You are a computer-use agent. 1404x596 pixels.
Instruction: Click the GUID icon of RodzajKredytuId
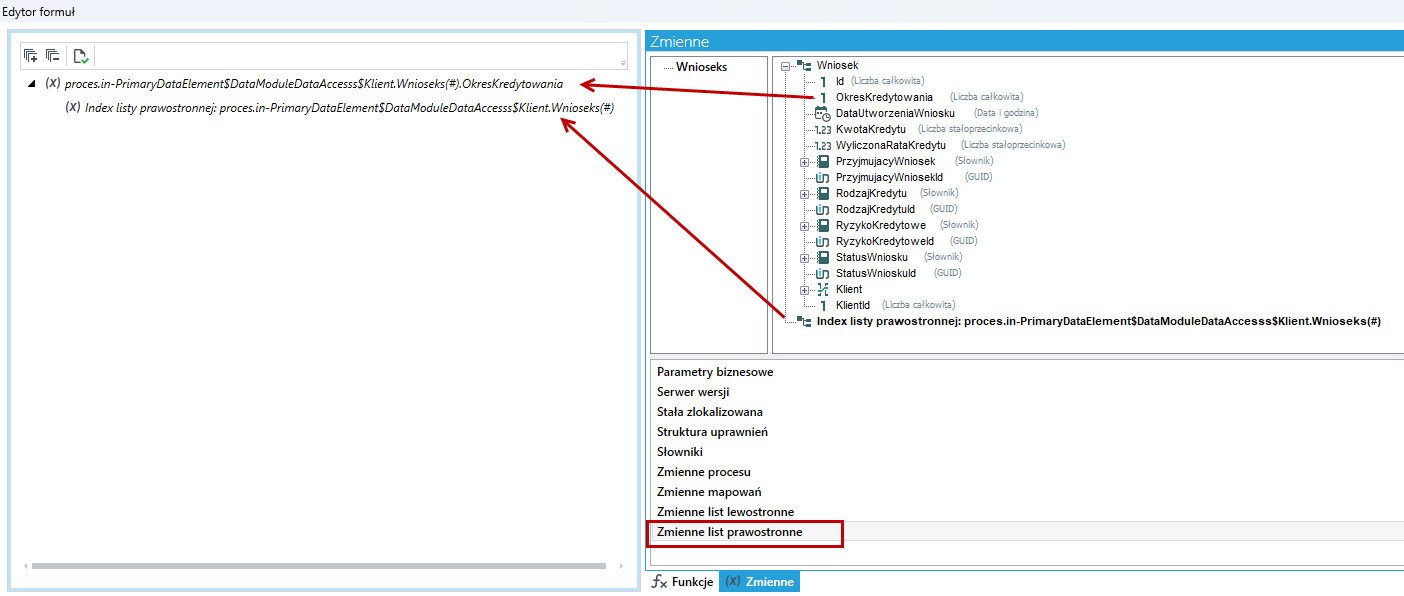[x=823, y=209]
